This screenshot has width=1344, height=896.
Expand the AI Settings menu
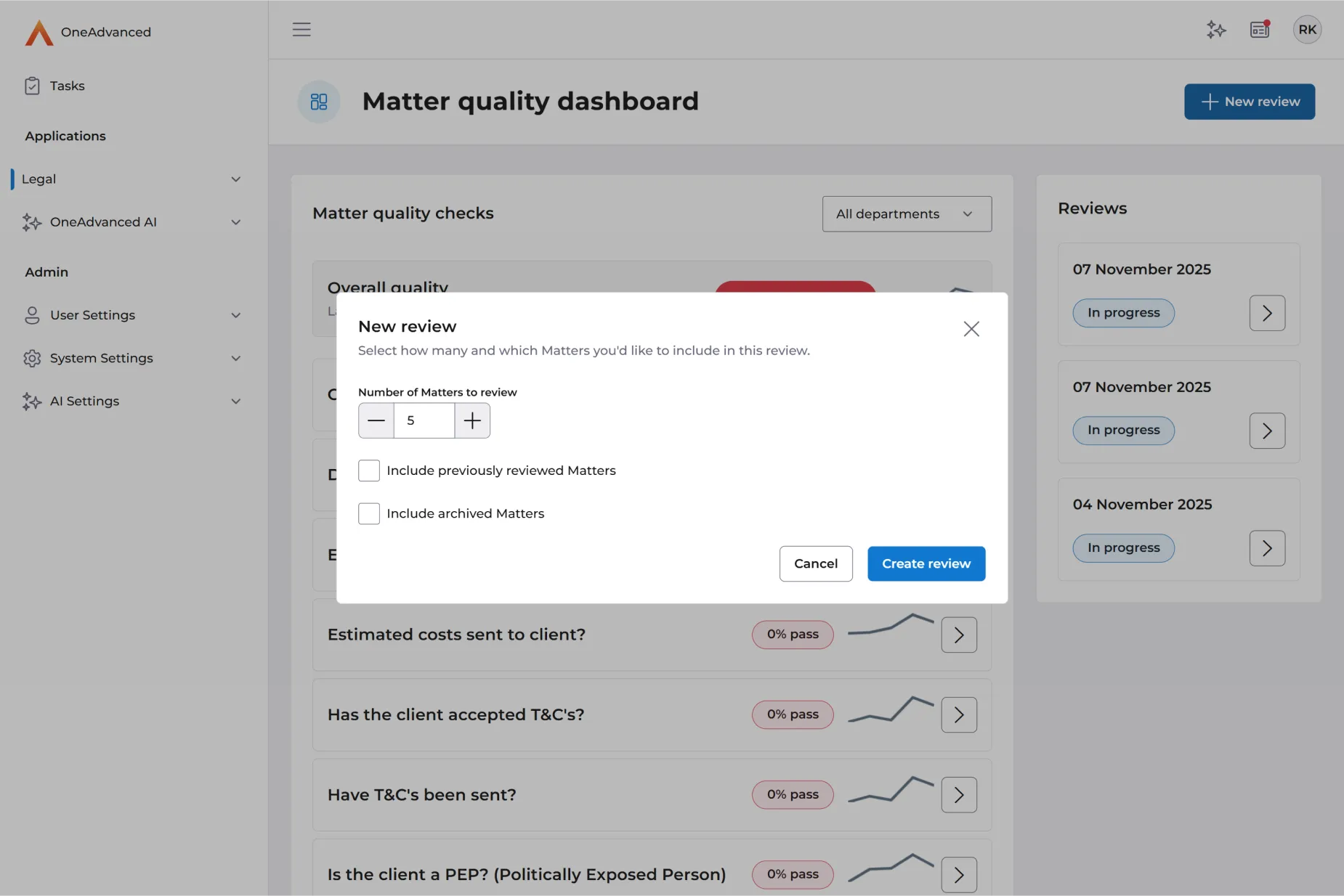pyautogui.click(x=131, y=401)
